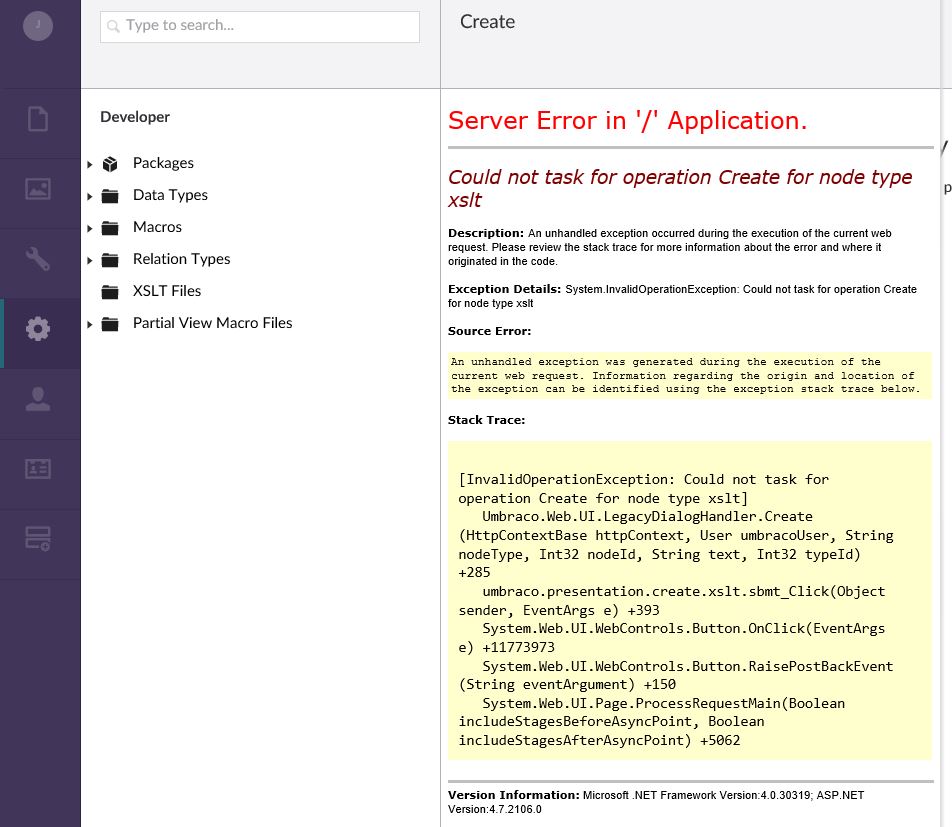952x827 pixels.
Task: Expand the Packages tree node
Action: (89, 165)
